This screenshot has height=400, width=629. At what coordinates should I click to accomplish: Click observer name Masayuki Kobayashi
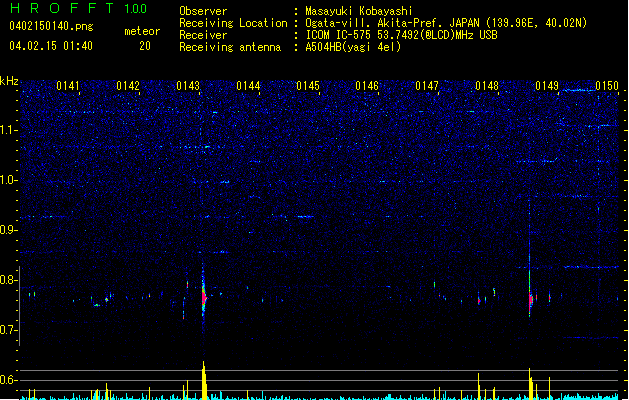359,11
